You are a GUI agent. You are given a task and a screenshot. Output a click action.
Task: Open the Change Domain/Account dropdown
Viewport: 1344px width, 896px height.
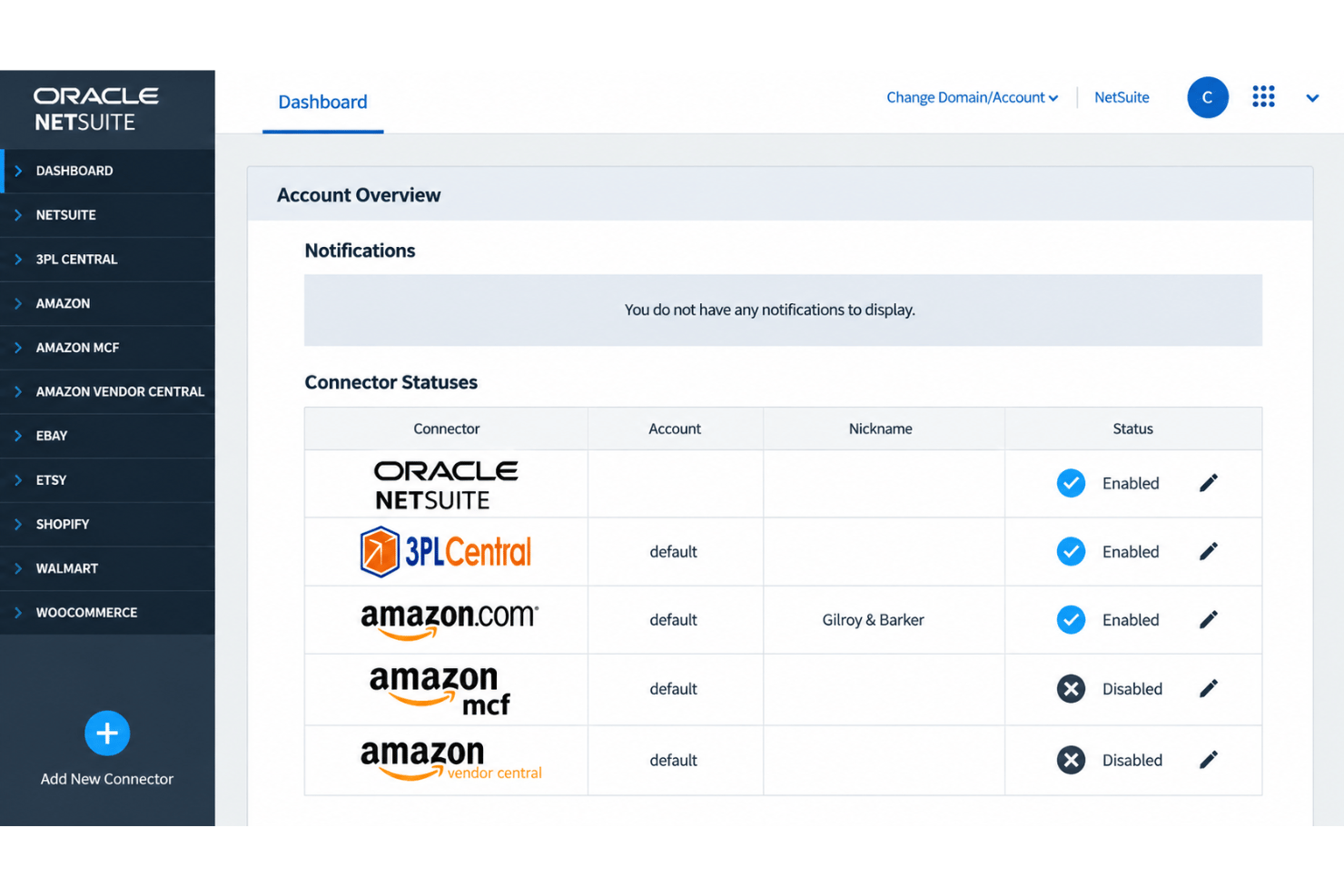973,97
